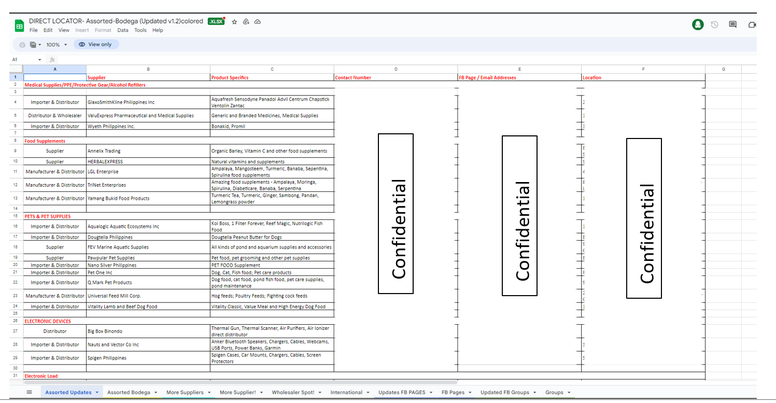776x403 pixels.
Task: Select the Big Box Binondo cell
Action: pyautogui.click(x=148, y=331)
